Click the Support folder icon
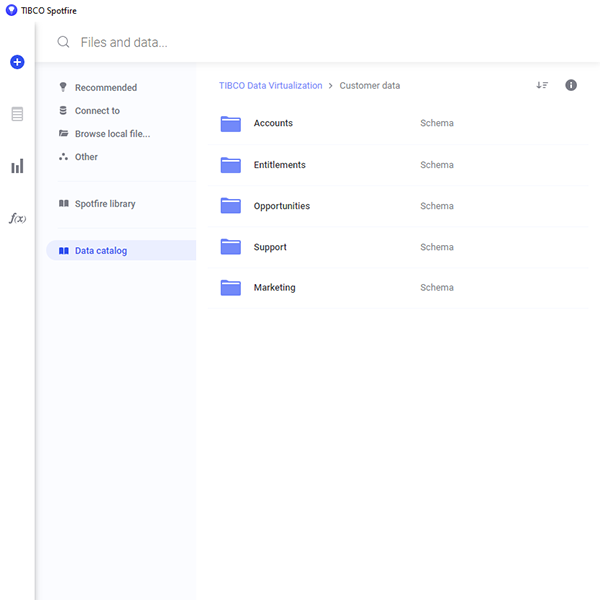 pos(231,247)
